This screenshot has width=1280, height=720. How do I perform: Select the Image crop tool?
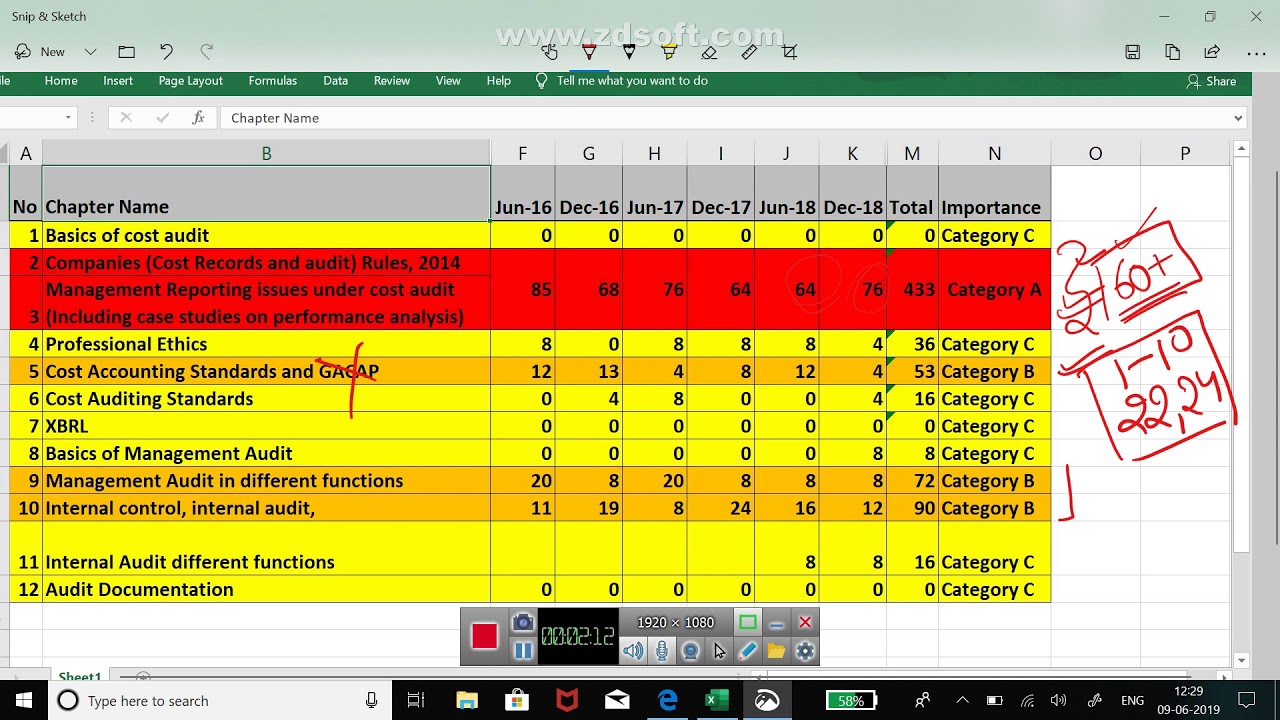point(789,52)
